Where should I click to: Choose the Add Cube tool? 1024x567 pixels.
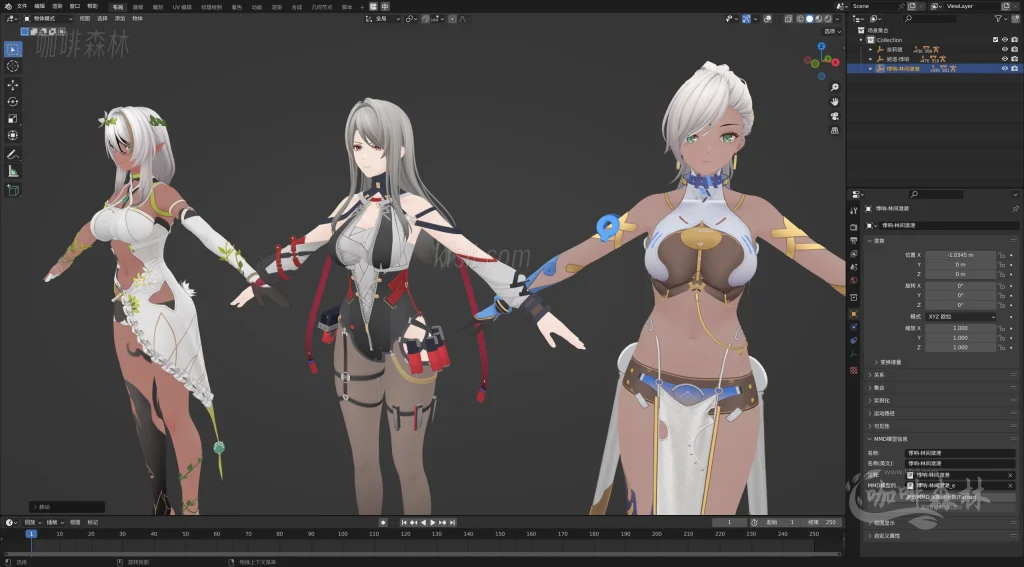pos(12,191)
